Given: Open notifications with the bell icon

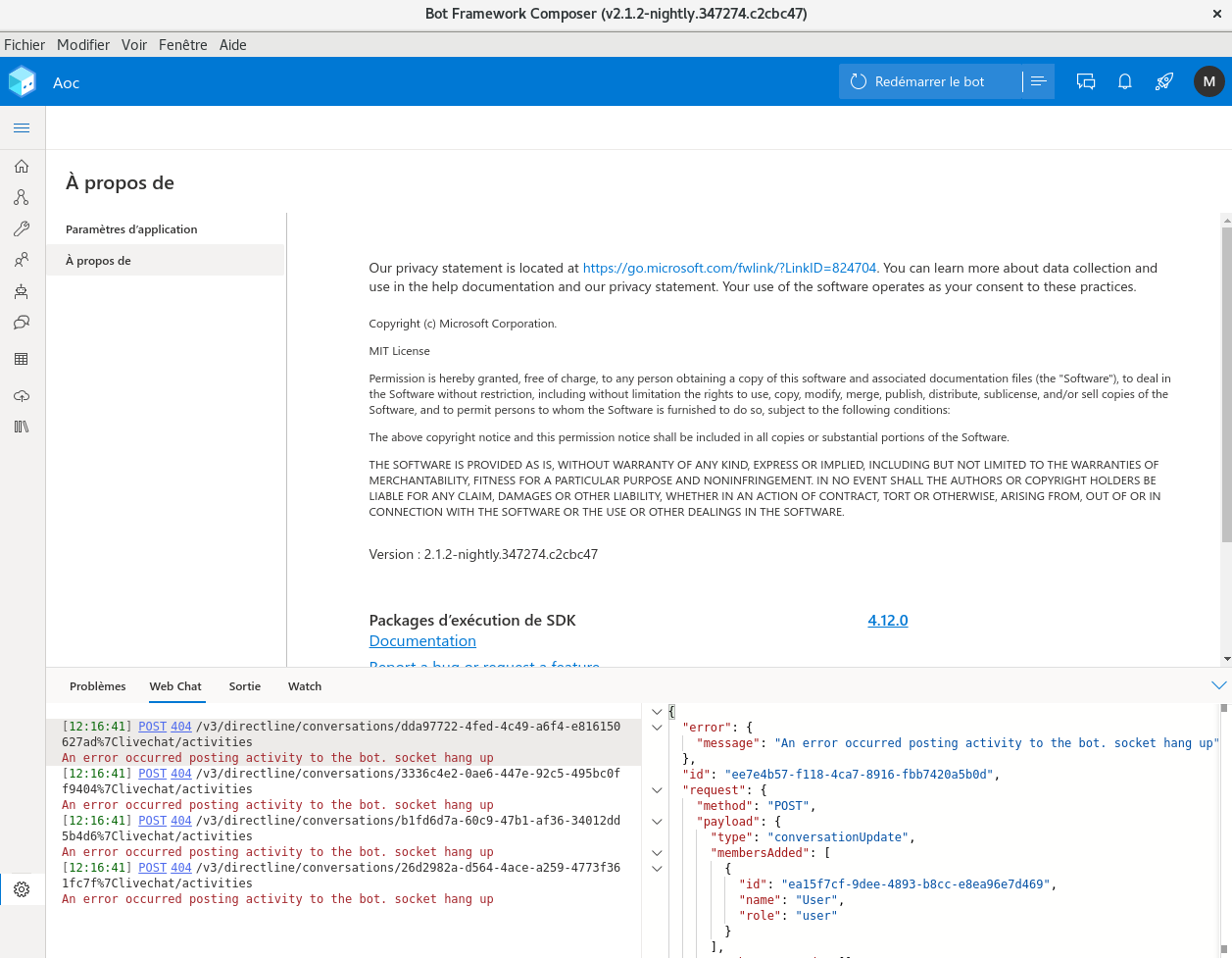Looking at the screenshot, I should (1124, 81).
